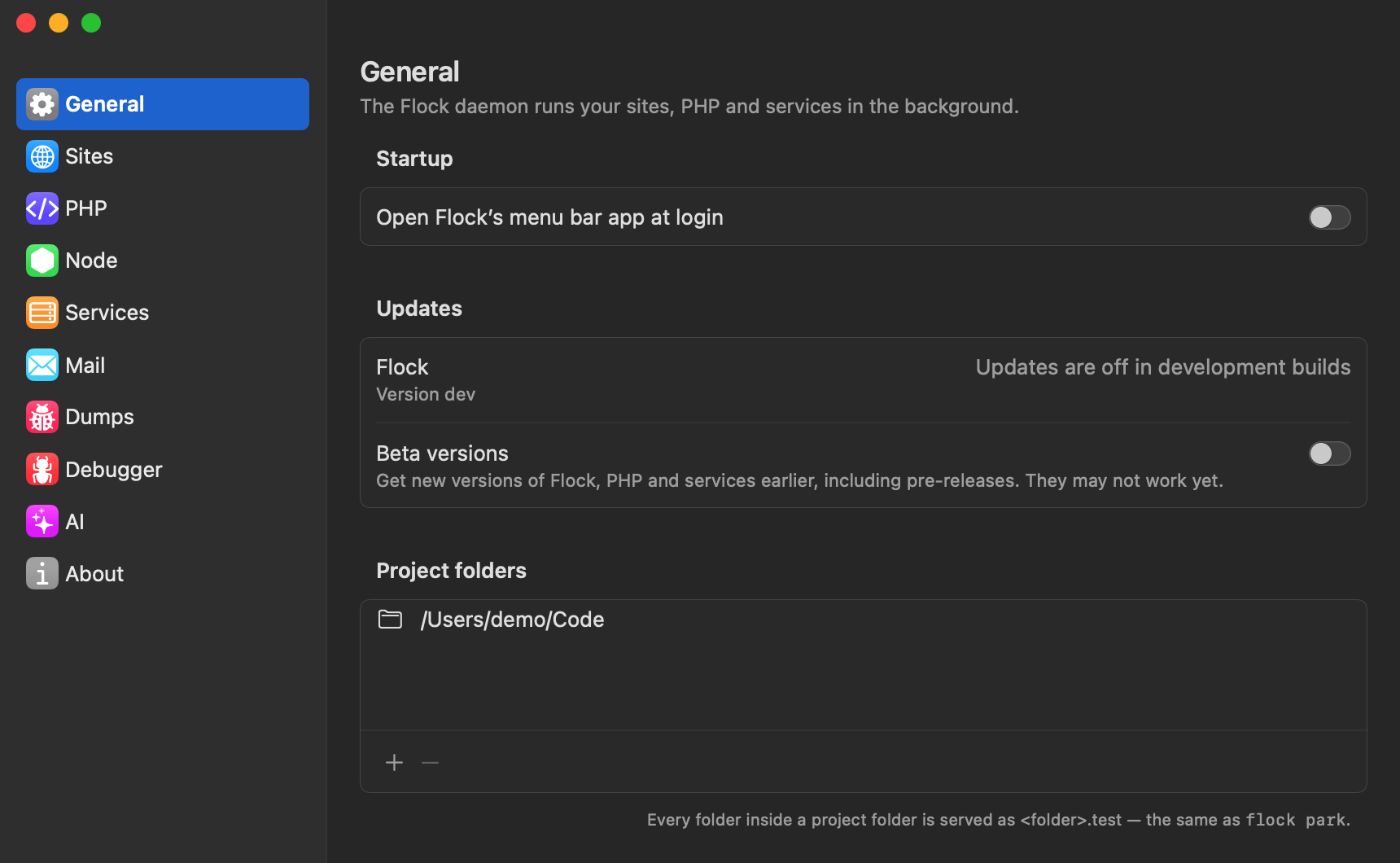Add a project folder with plus button
Viewport: 1400px width, 863px height.
(395, 762)
